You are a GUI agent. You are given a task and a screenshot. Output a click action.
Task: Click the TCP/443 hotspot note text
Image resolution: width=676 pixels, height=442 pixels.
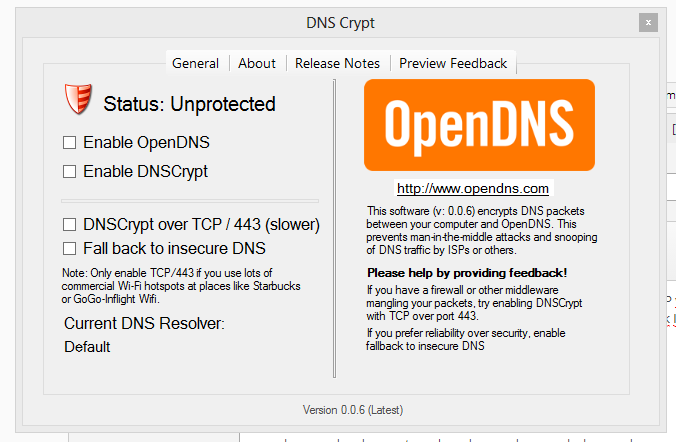click(x=166, y=286)
